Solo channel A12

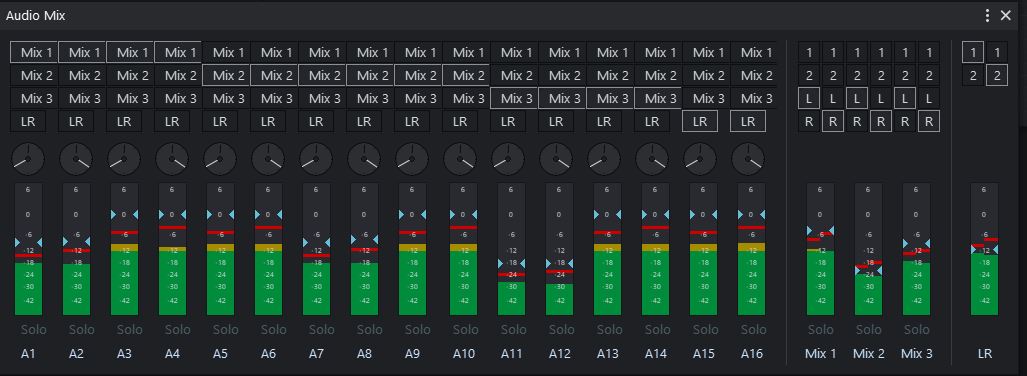(x=561, y=329)
